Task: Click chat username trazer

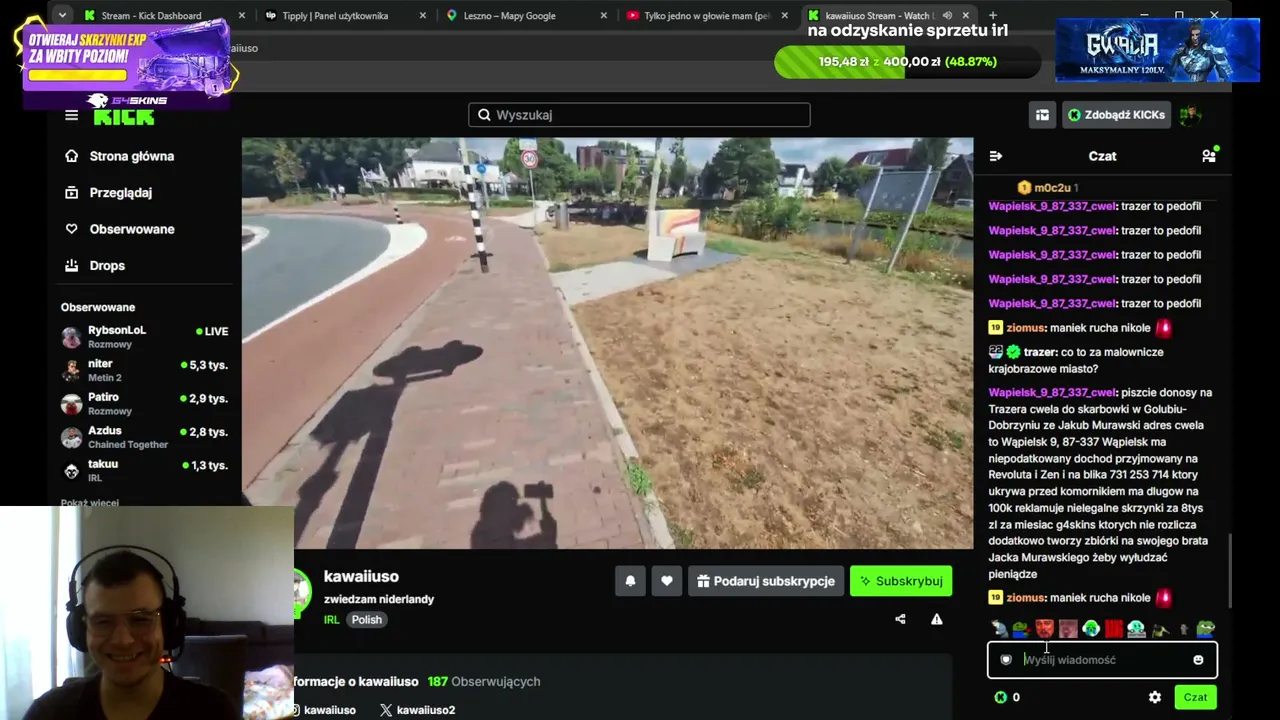Action: 1041,352
